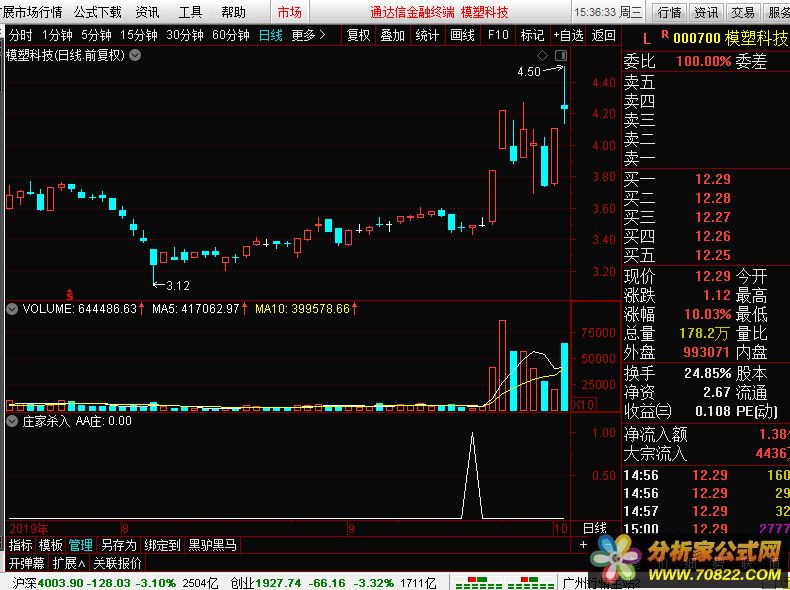
Task: Select the 模板 bottom tab
Action: point(50,545)
